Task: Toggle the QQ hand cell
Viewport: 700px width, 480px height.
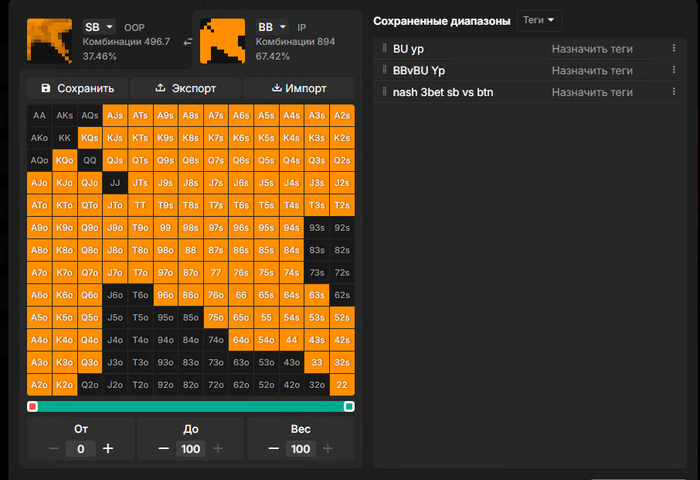Action: point(90,160)
